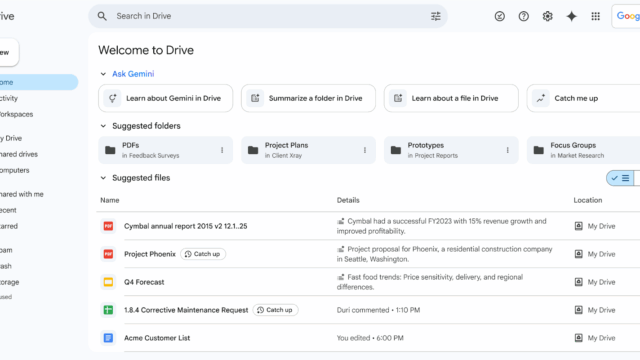Click Catch up chip on Corrective Maintenance Request
The width and height of the screenshot is (640, 360).
[276, 310]
